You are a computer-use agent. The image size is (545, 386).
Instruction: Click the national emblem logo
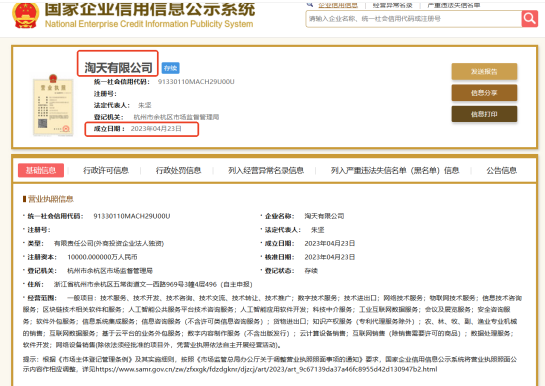(25, 15)
